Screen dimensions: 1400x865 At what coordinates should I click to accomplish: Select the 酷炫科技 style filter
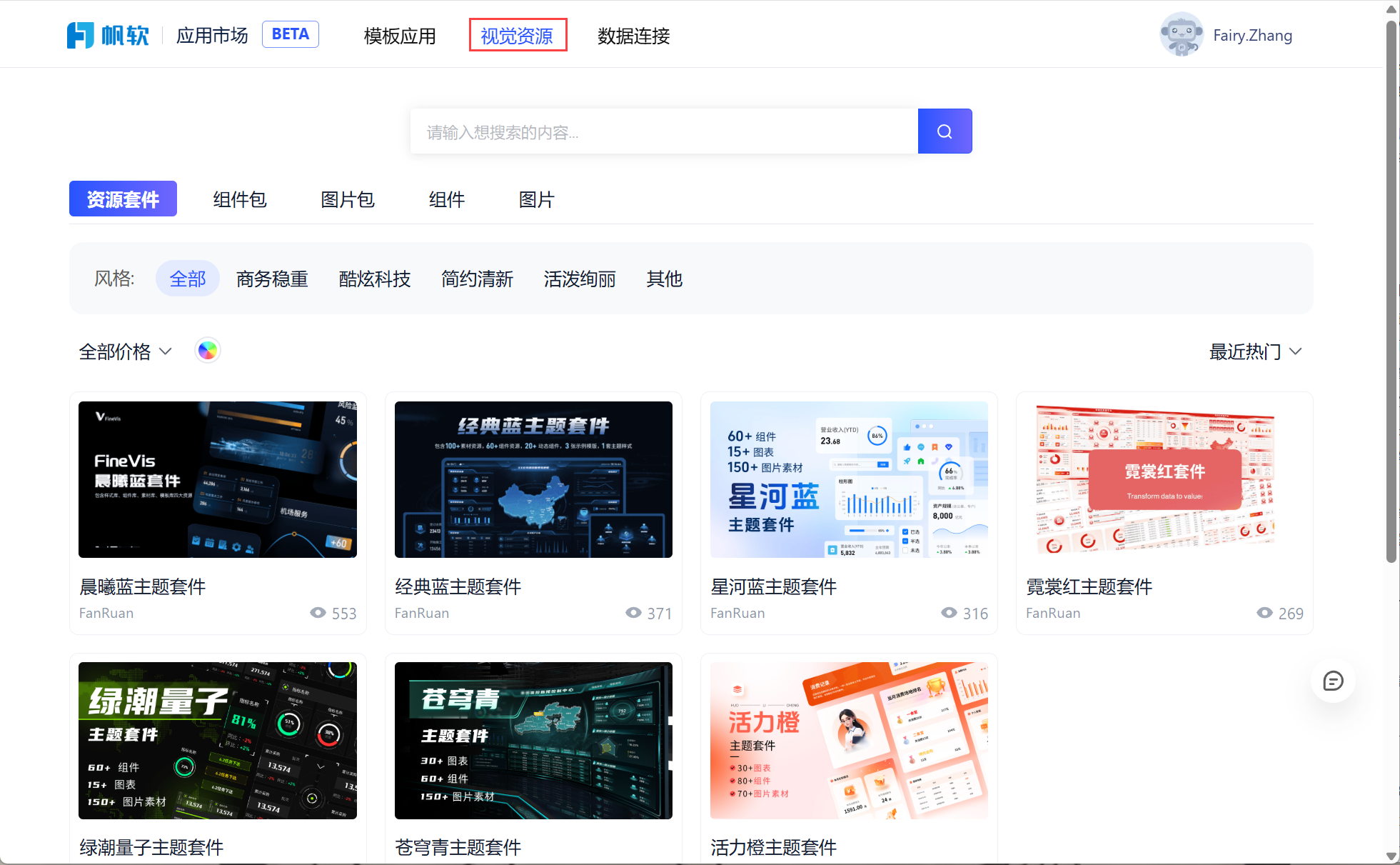[374, 279]
